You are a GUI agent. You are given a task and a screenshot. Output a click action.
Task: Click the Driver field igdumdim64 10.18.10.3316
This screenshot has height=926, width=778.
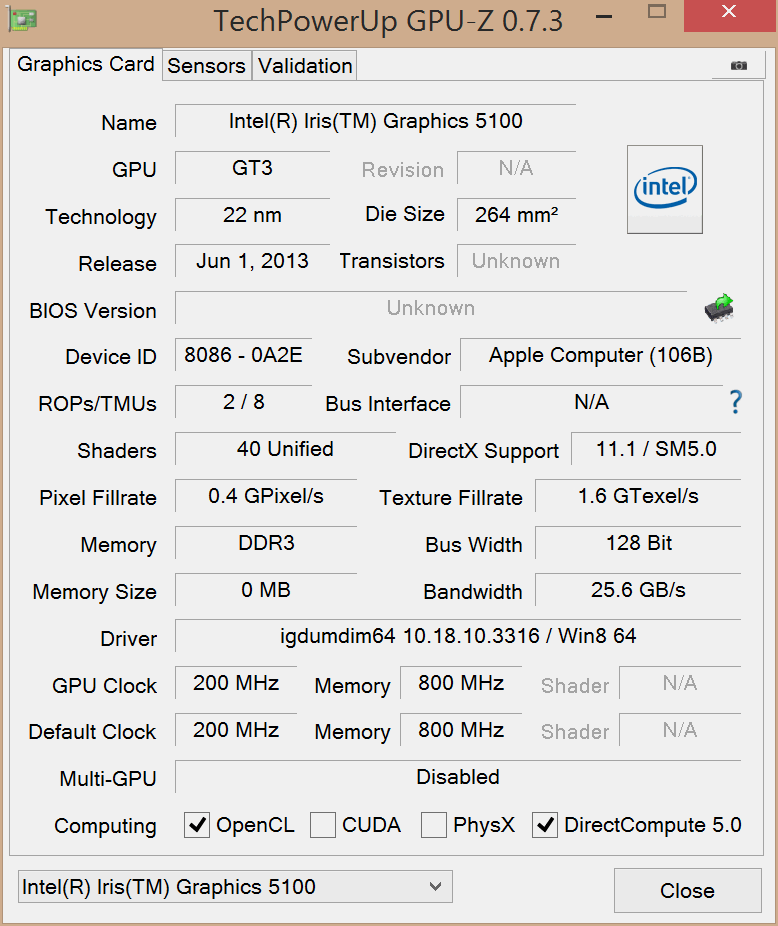click(x=458, y=636)
